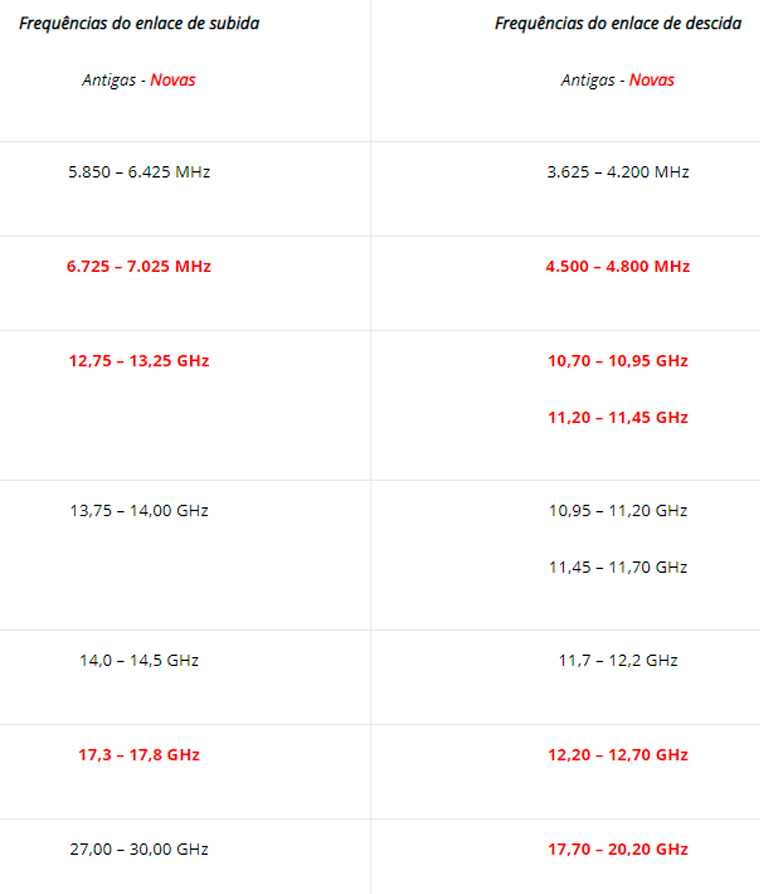Click the red 11,20 – 11,45 GHz value

pos(618,417)
